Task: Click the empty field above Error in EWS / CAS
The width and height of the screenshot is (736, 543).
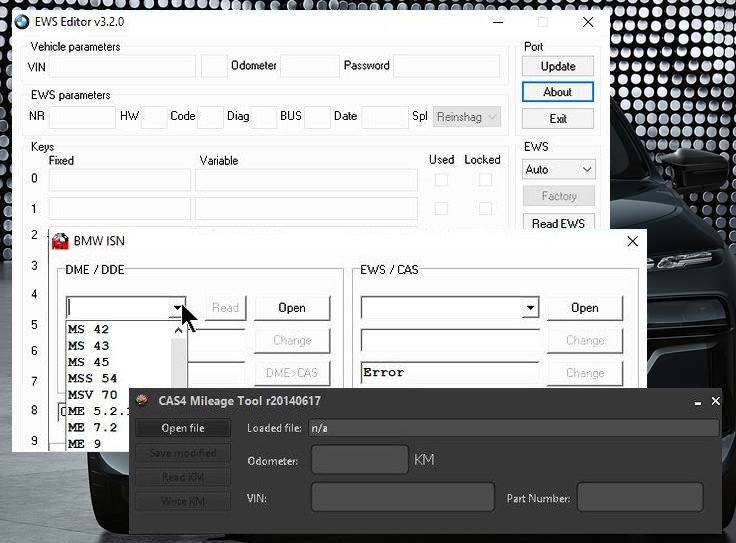Action: (x=450, y=340)
